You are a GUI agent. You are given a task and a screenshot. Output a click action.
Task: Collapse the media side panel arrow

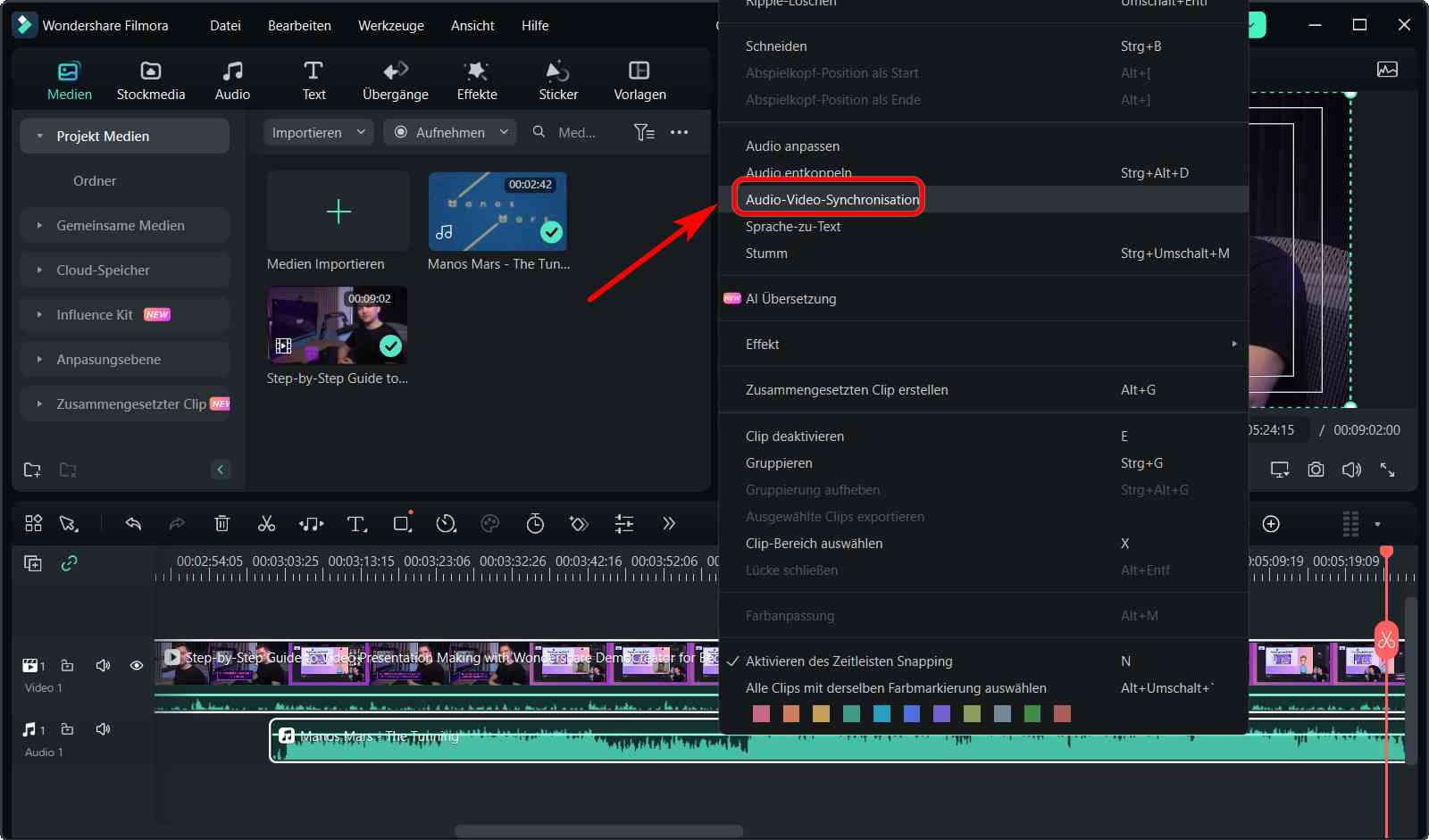[221, 470]
